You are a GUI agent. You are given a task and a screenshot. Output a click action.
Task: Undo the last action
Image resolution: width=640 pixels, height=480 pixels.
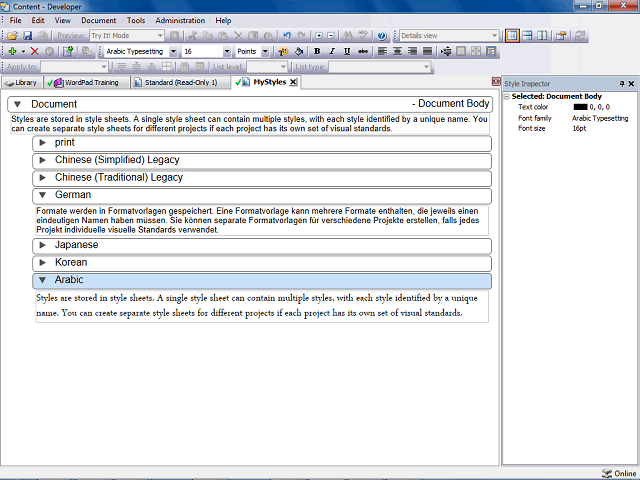(287, 36)
